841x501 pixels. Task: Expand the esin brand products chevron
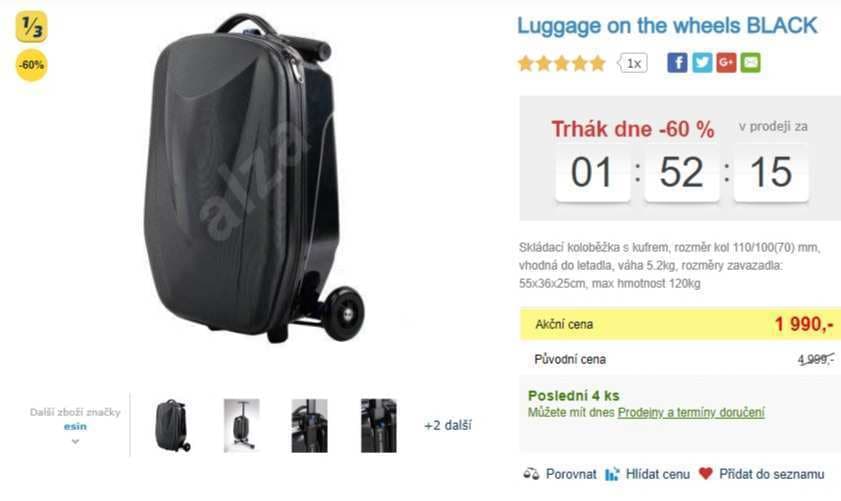pos(76,441)
